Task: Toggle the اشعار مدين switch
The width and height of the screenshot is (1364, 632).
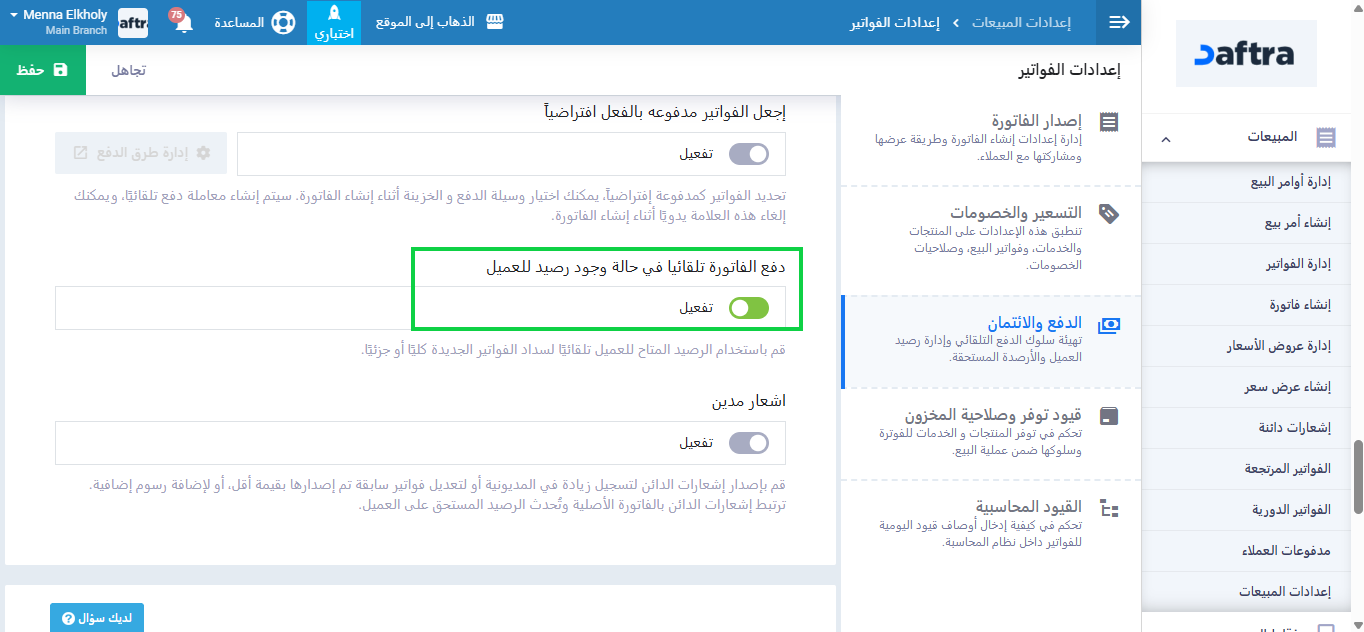Action: (749, 443)
